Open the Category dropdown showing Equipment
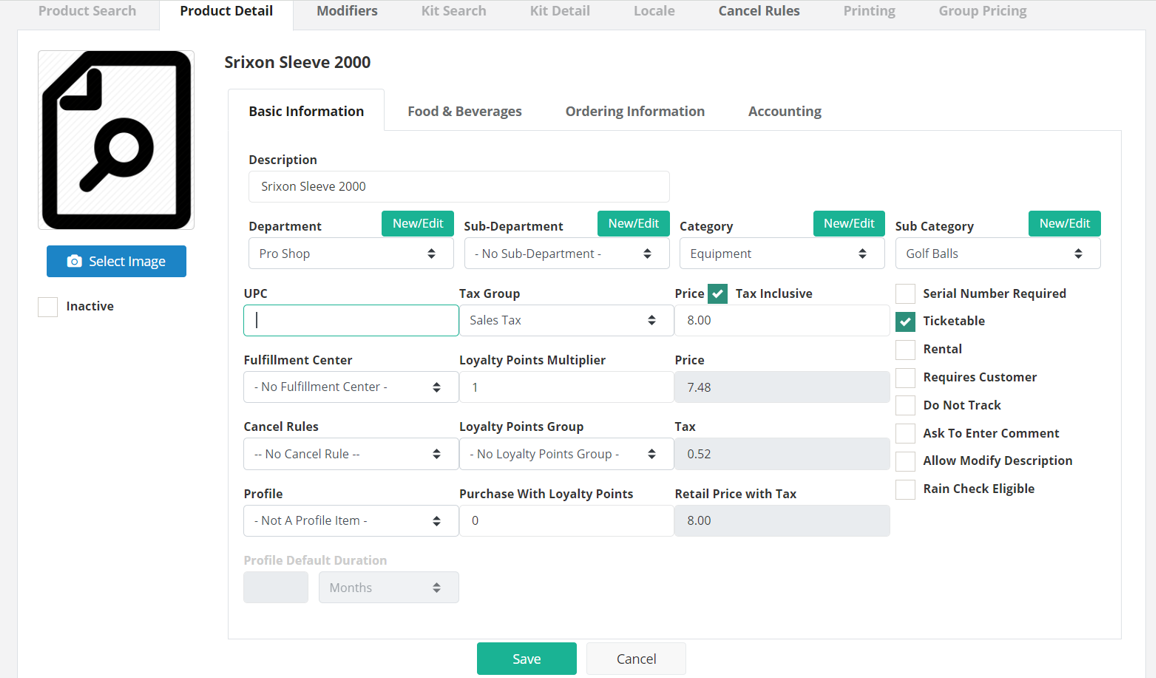Viewport: 1156px width, 678px height. [781, 254]
